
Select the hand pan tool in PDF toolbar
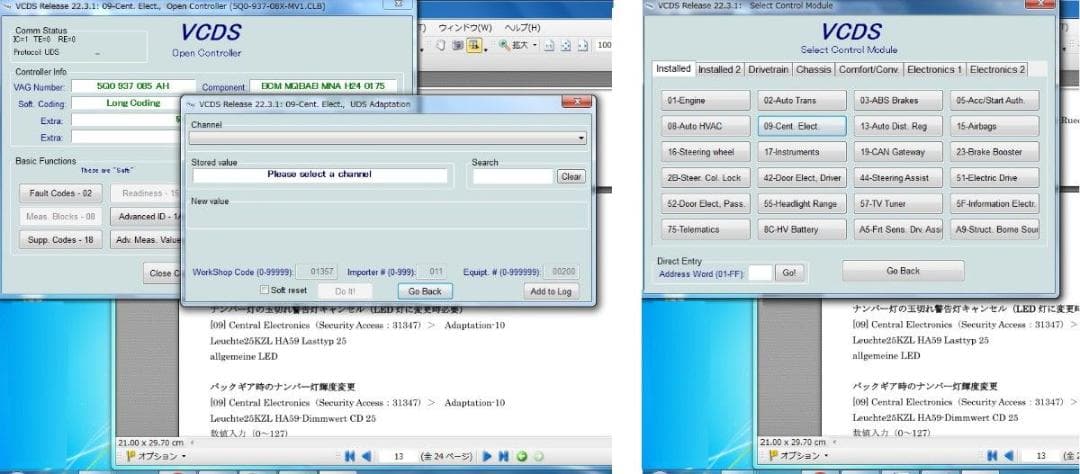[441, 45]
